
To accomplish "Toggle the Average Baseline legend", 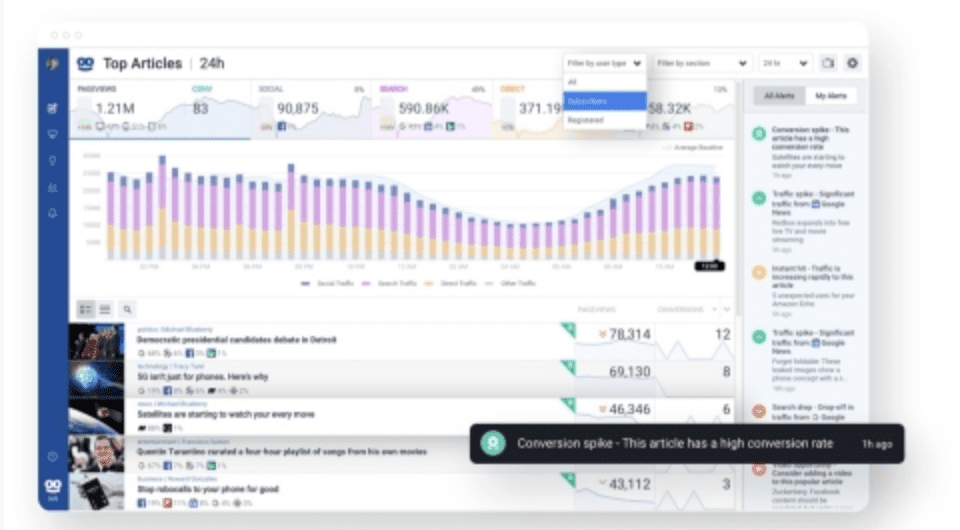I will tap(693, 147).
